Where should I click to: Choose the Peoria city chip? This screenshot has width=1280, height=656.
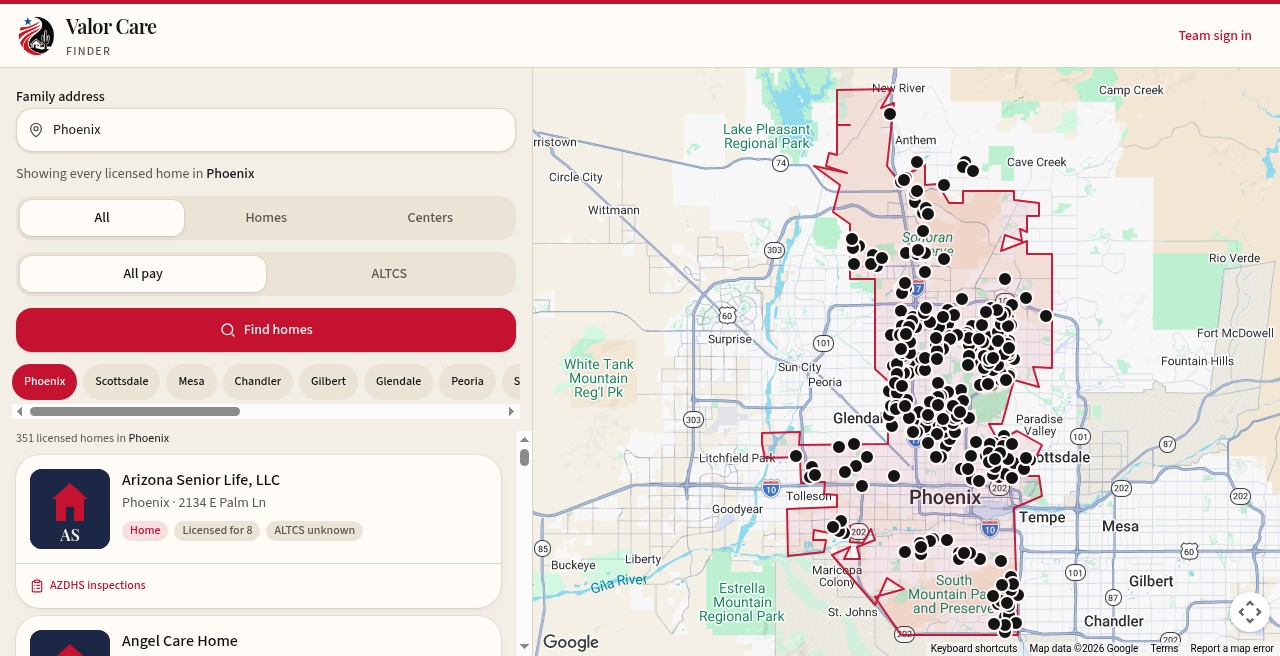coord(467,382)
